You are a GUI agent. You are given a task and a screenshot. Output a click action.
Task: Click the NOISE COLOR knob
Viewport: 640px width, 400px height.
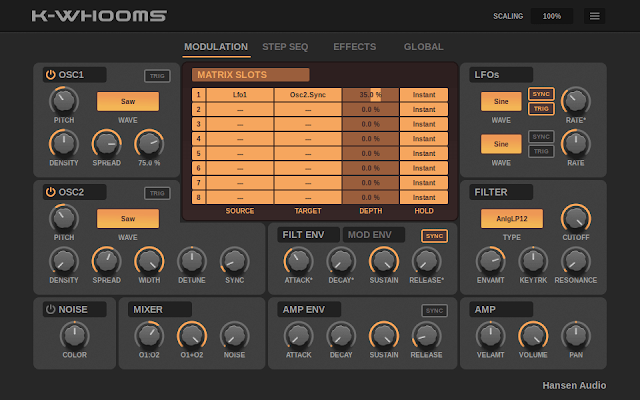(x=75, y=336)
